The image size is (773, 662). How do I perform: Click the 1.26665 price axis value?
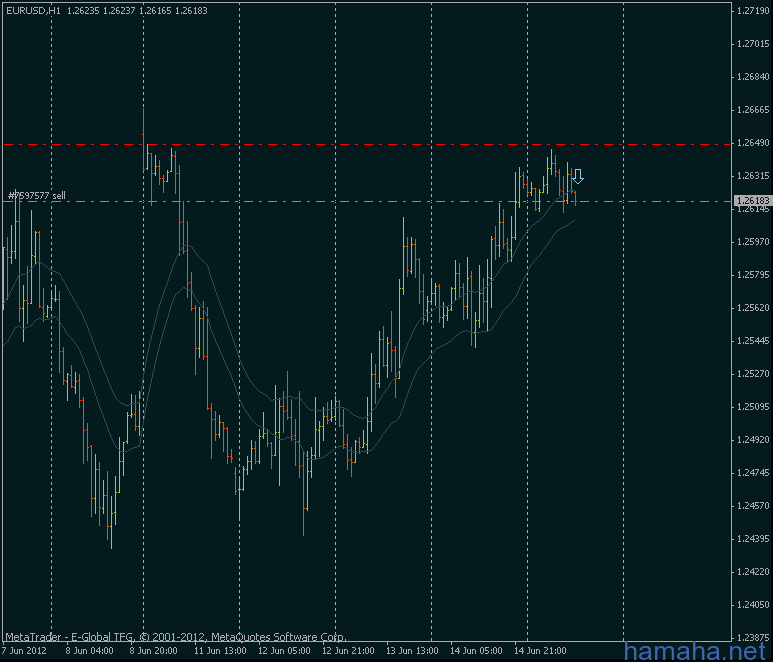coord(753,110)
